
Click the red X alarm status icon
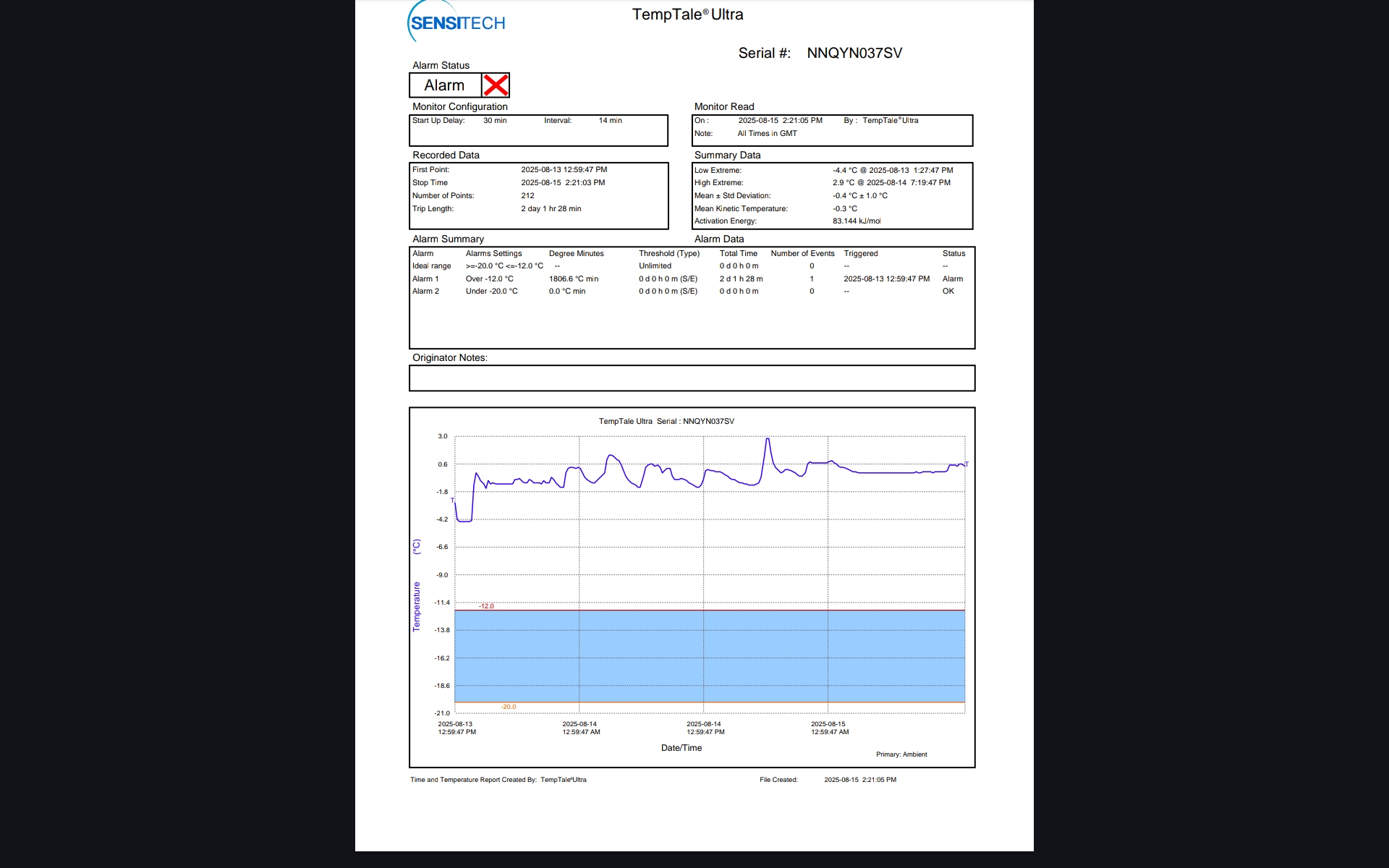tap(496, 85)
